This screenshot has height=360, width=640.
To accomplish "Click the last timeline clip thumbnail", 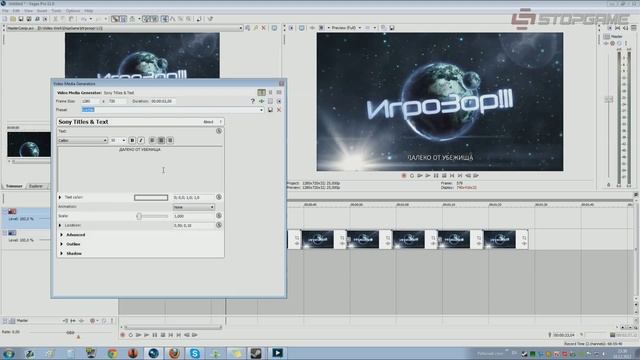I will pos(500,240).
